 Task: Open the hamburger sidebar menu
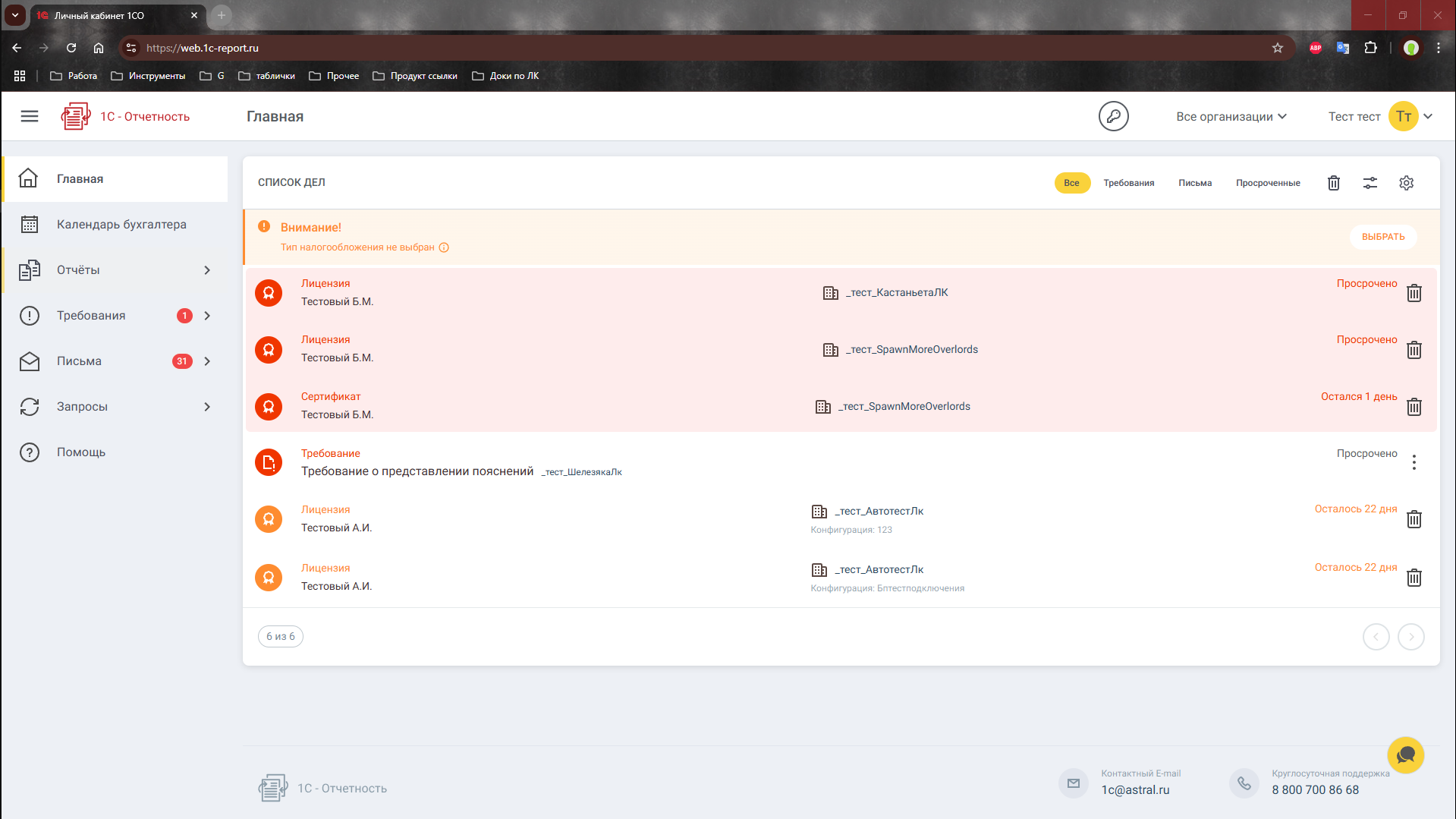tap(30, 116)
